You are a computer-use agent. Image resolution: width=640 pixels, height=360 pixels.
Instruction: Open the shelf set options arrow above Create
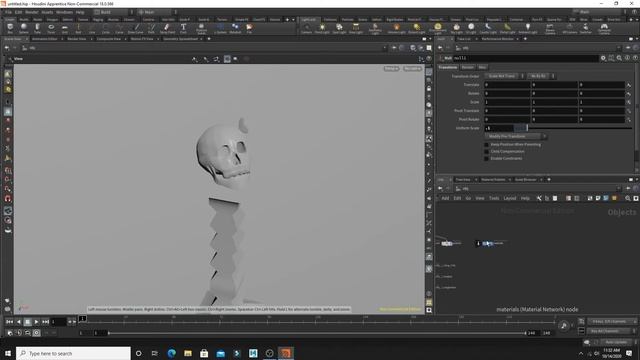(x=293, y=19)
